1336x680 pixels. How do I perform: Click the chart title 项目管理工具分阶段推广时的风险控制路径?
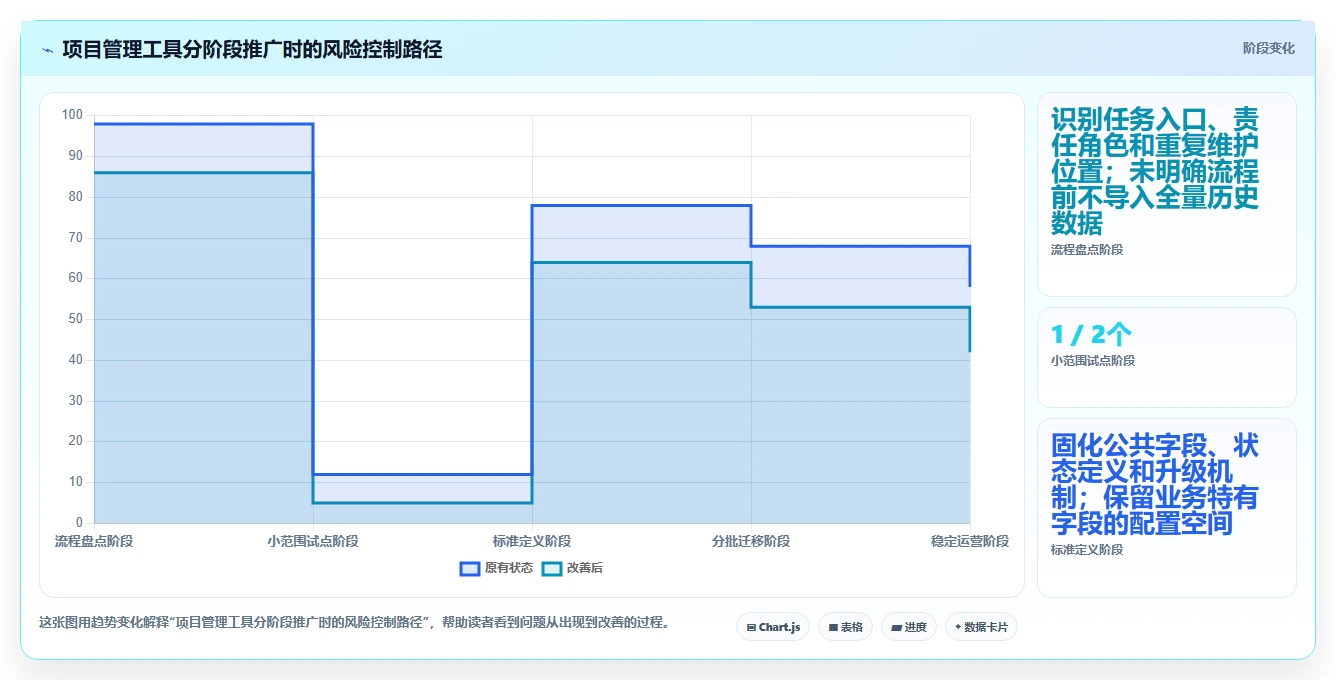tap(252, 49)
